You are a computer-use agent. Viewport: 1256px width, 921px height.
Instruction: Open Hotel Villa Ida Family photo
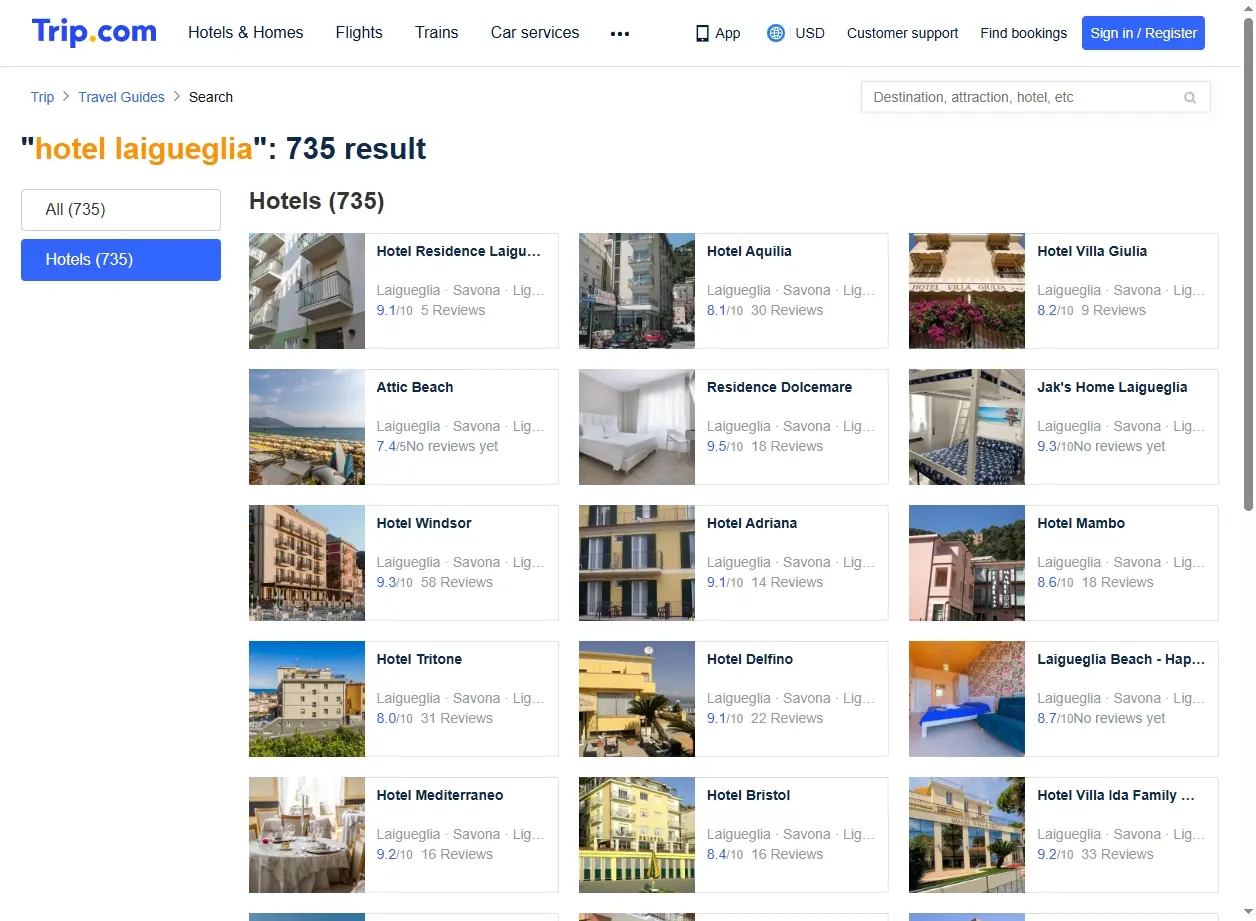967,835
